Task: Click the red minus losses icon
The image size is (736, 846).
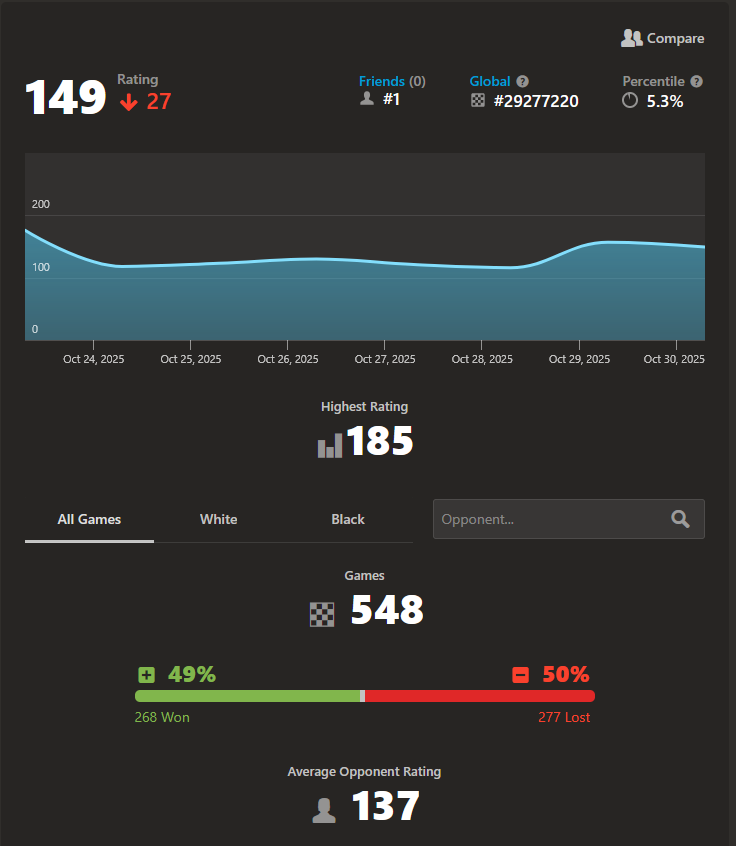Action: 521,675
